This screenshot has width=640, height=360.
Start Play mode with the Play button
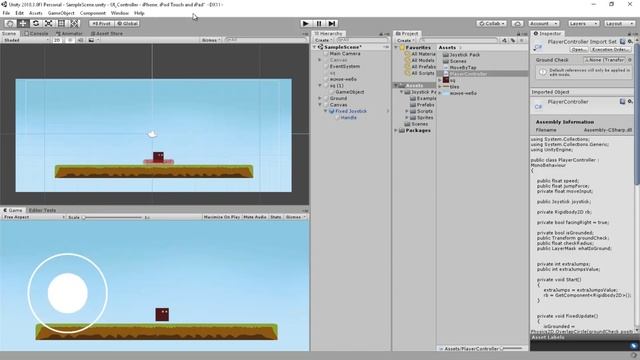tap(305, 24)
